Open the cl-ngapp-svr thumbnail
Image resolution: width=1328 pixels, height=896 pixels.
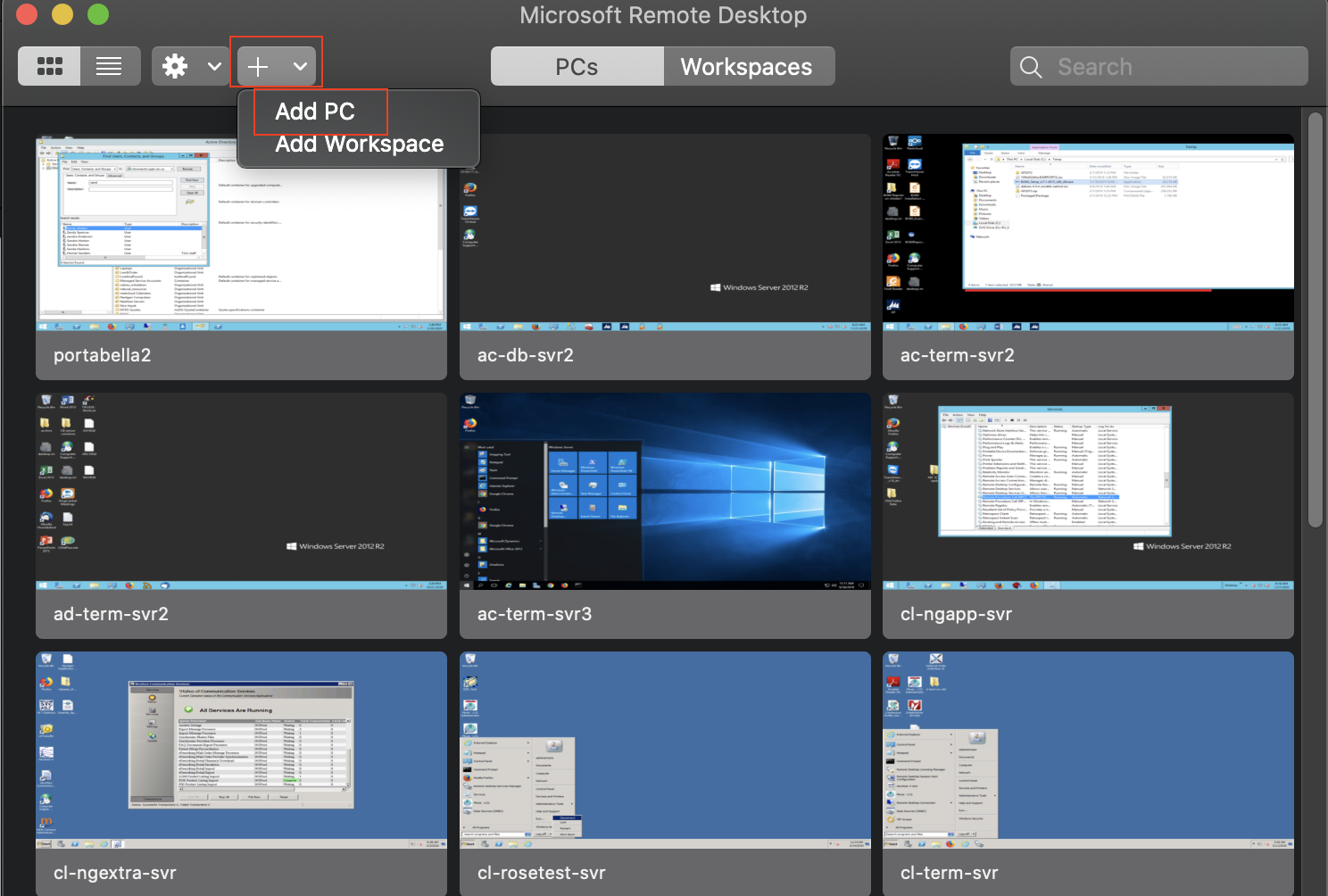point(1088,492)
